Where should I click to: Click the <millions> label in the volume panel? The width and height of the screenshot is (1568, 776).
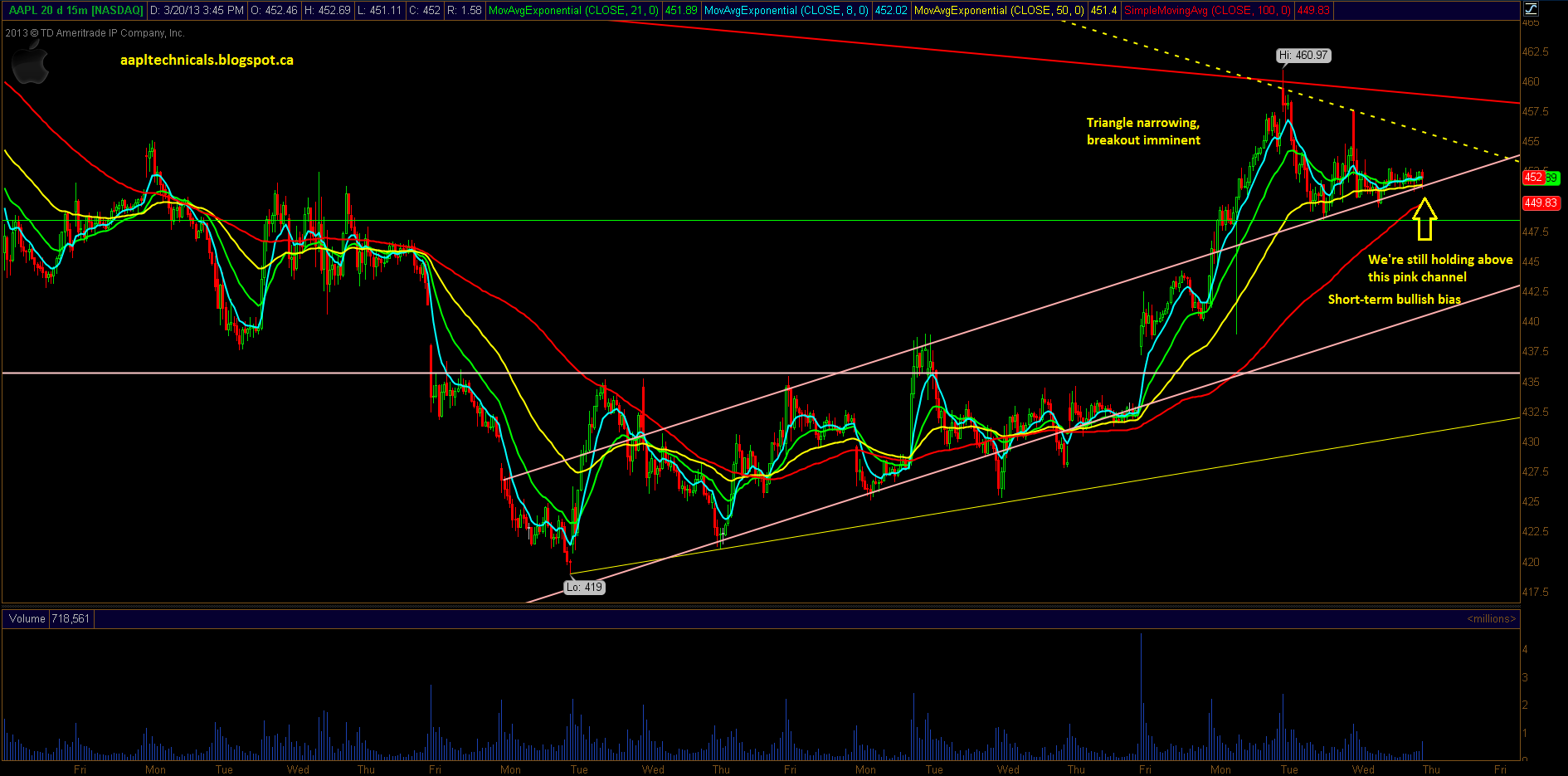click(x=1491, y=618)
